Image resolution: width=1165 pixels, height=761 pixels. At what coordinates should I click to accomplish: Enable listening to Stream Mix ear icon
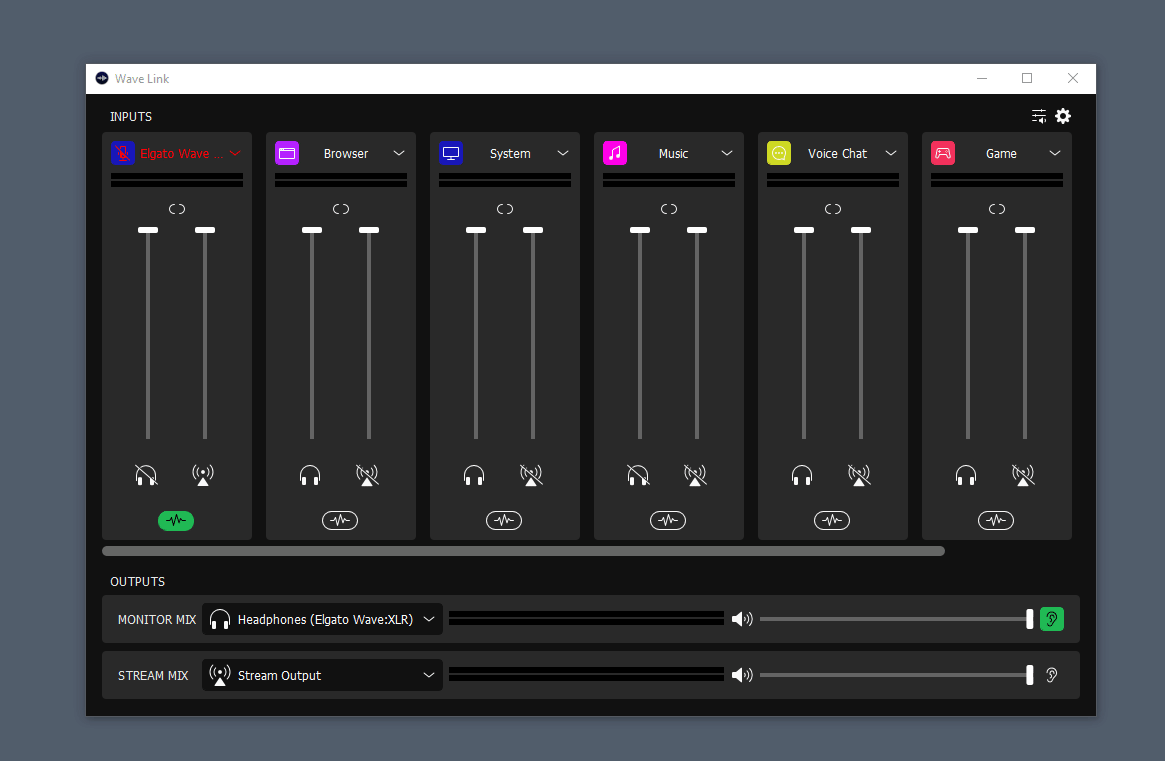pyautogui.click(x=1051, y=675)
